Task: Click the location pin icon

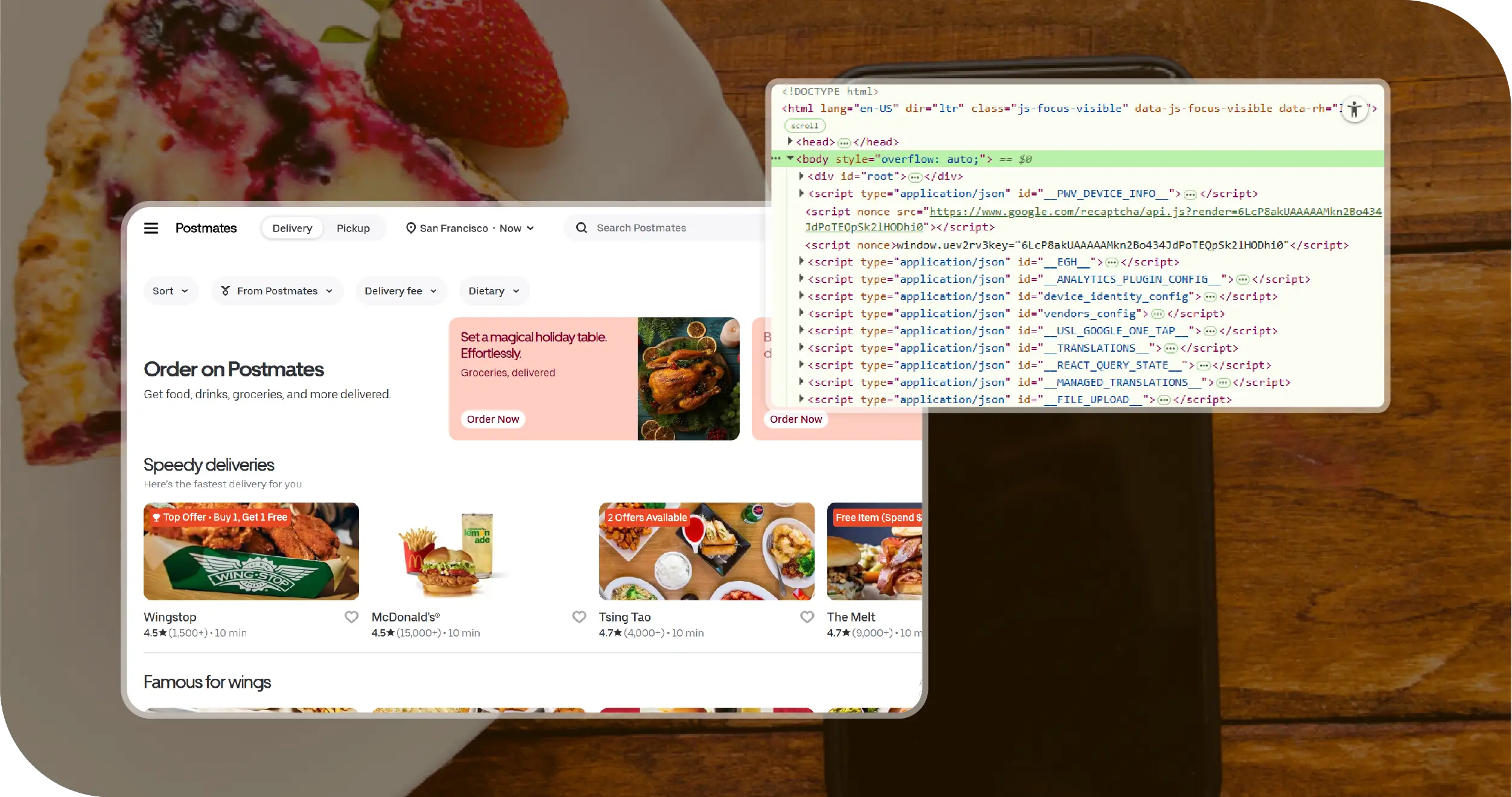Action: [x=410, y=228]
